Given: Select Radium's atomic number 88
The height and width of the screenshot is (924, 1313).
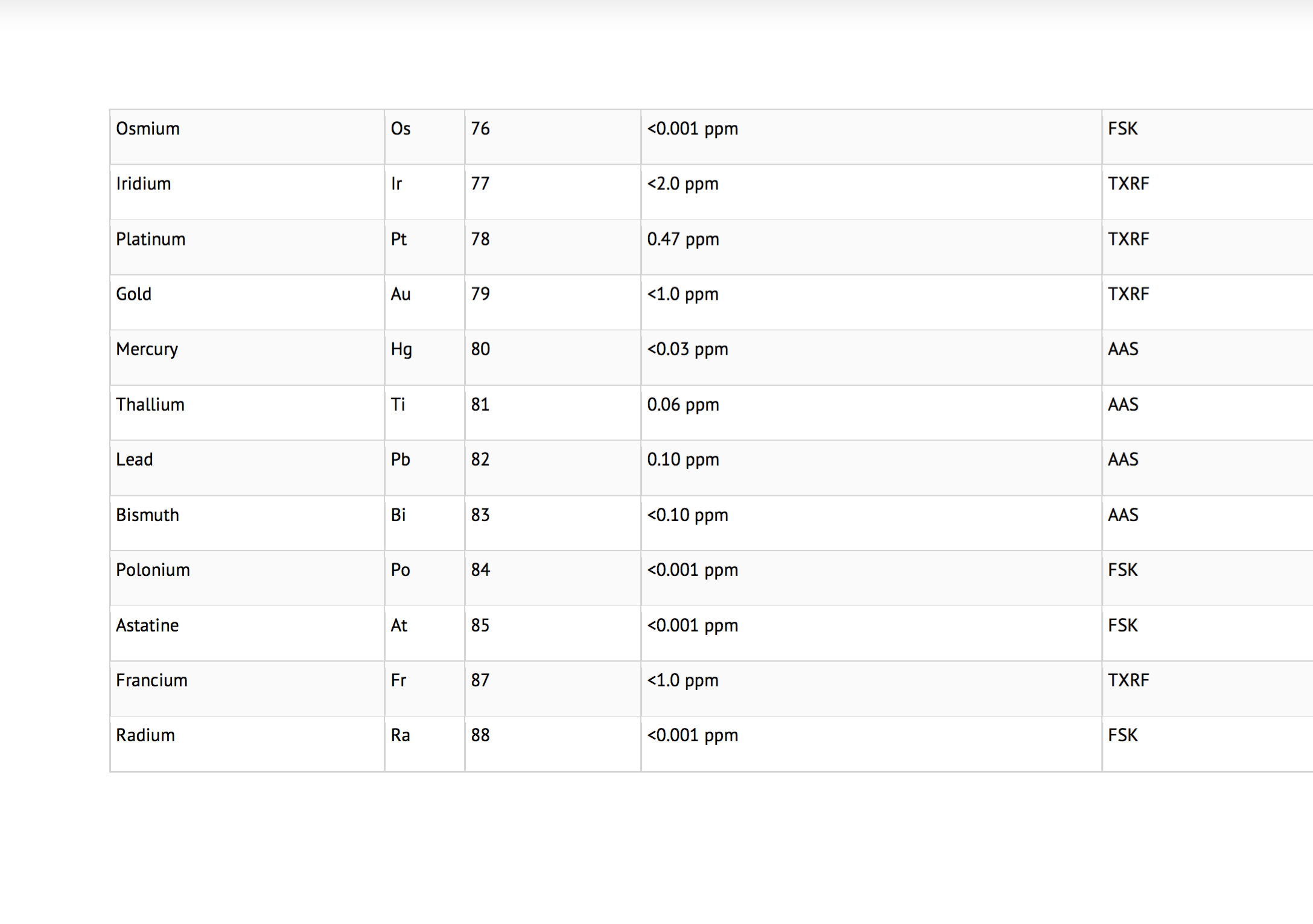Looking at the screenshot, I should click(x=480, y=735).
